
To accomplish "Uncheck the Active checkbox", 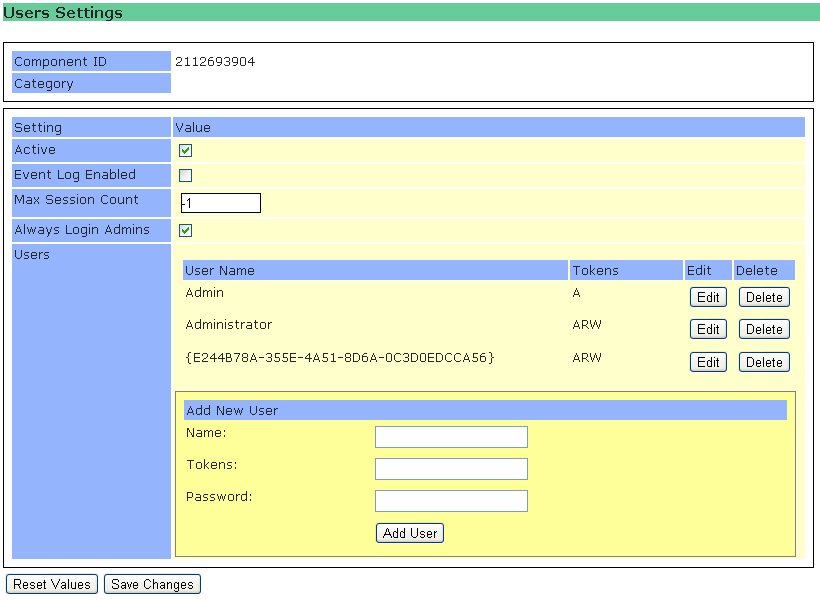I will point(185,151).
